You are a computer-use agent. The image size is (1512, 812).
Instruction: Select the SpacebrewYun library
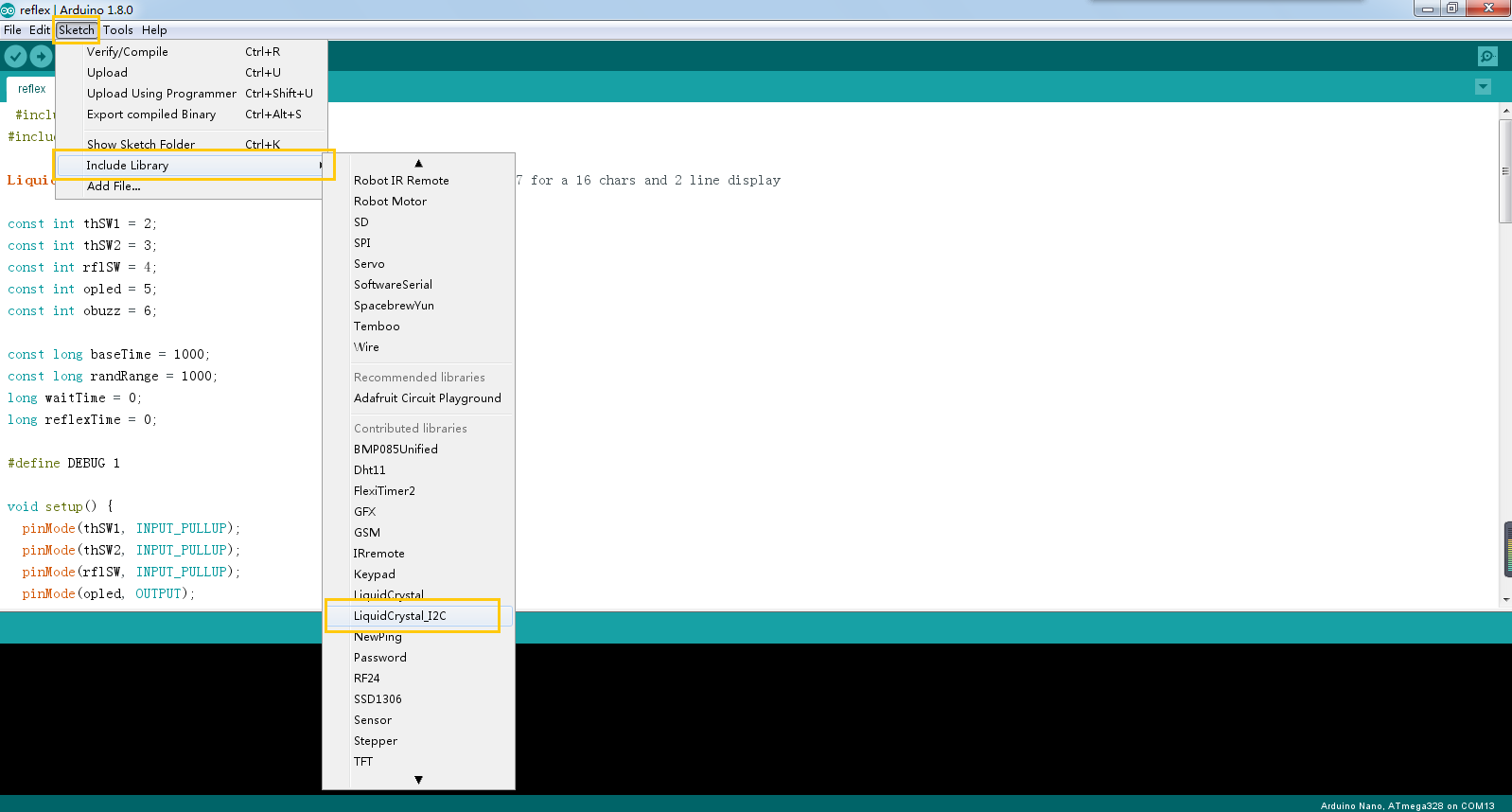tap(418, 306)
